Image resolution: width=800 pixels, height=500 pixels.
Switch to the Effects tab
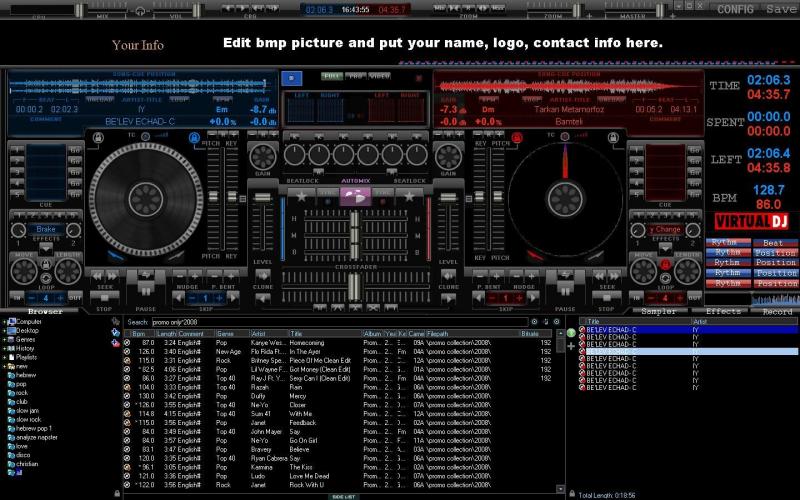pyautogui.click(x=723, y=311)
